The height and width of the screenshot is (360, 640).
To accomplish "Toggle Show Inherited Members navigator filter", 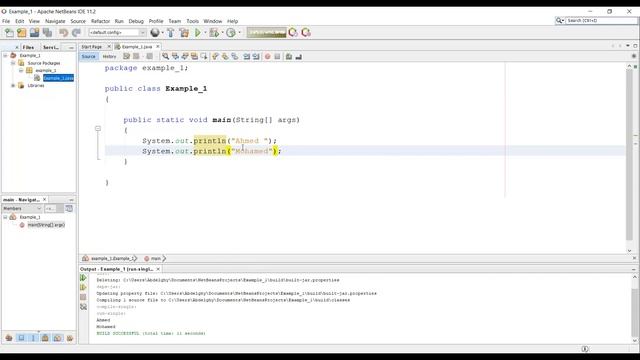I will pyautogui.click(x=9, y=338).
